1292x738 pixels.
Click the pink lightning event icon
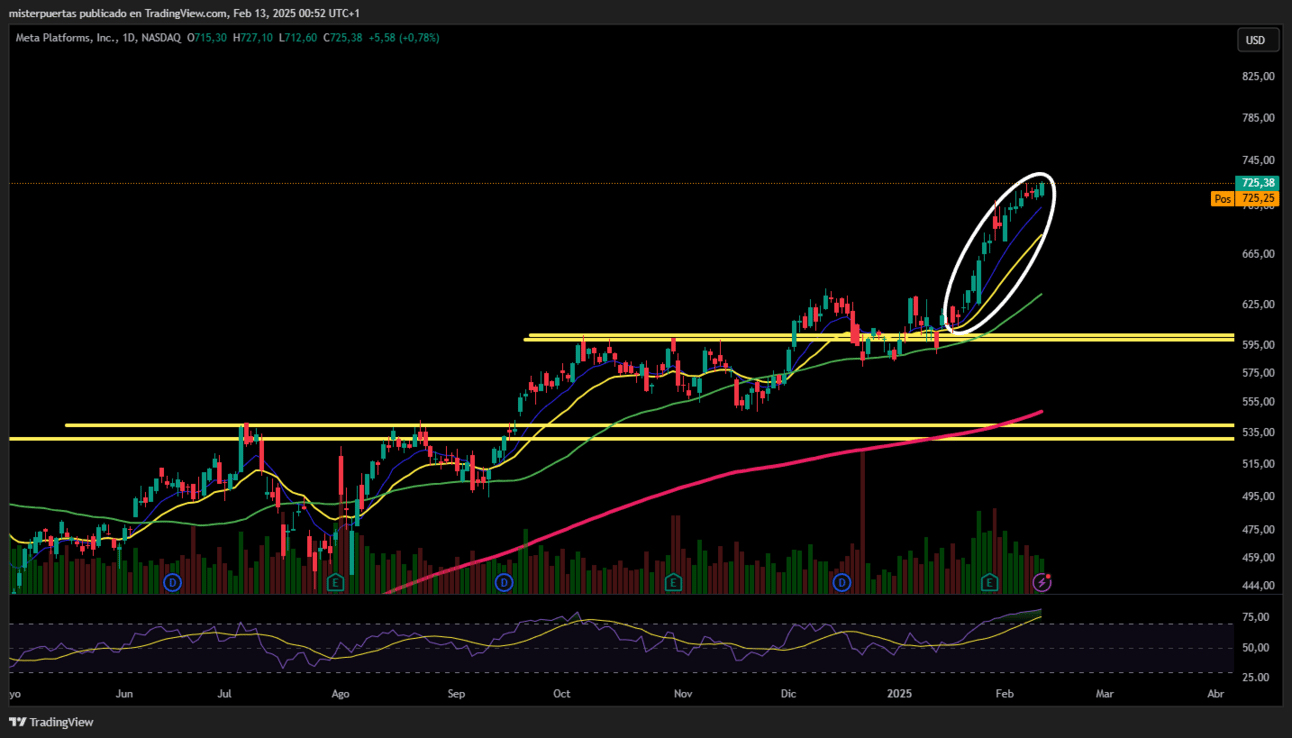[x=1042, y=581]
